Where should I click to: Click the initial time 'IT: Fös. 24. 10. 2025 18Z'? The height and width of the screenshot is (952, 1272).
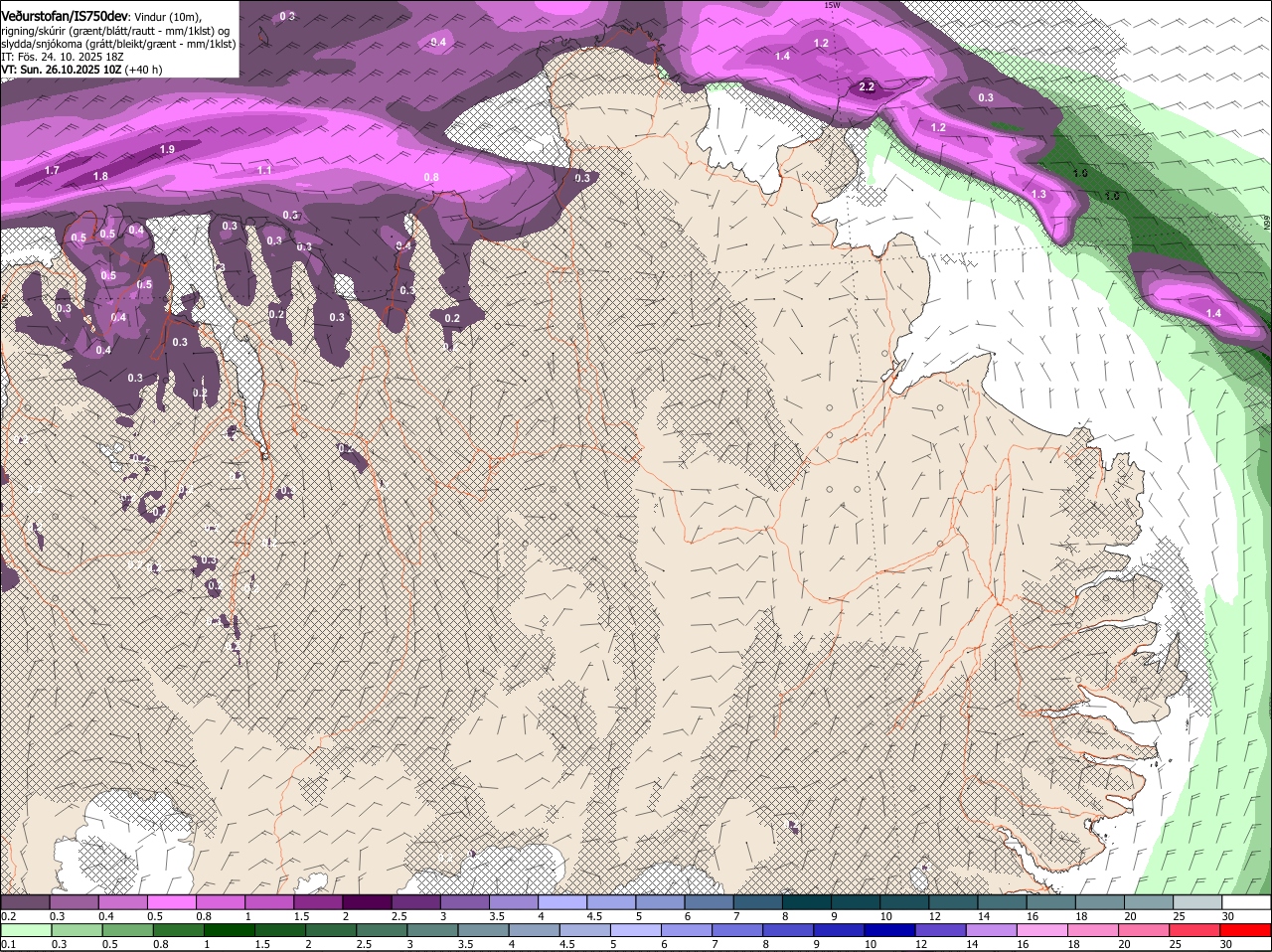(63, 57)
